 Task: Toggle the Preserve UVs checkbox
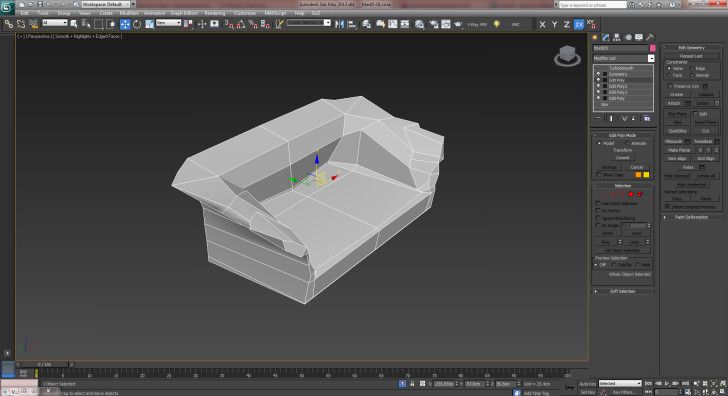(x=670, y=86)
